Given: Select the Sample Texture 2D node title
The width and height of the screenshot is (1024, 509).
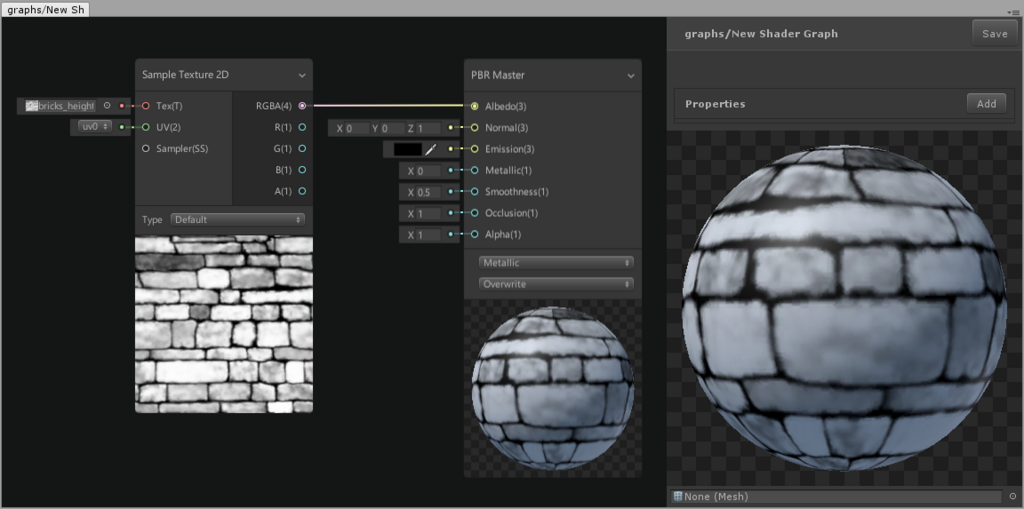Looking at the screenshot, I should point(185,75).
